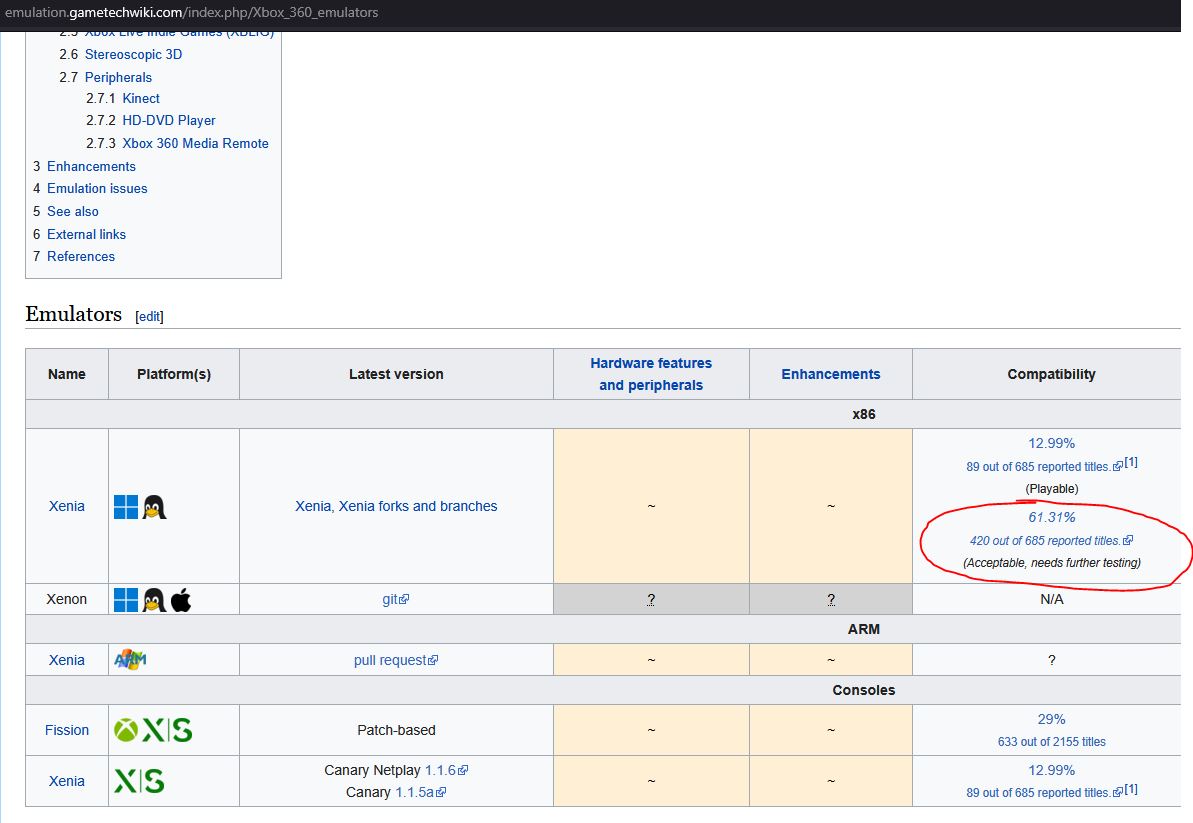The width and height of the screenshot is (1193, 823).
Task: Open the 89 of 685 titles link above (Playable)
Action: coord(1044,466)
